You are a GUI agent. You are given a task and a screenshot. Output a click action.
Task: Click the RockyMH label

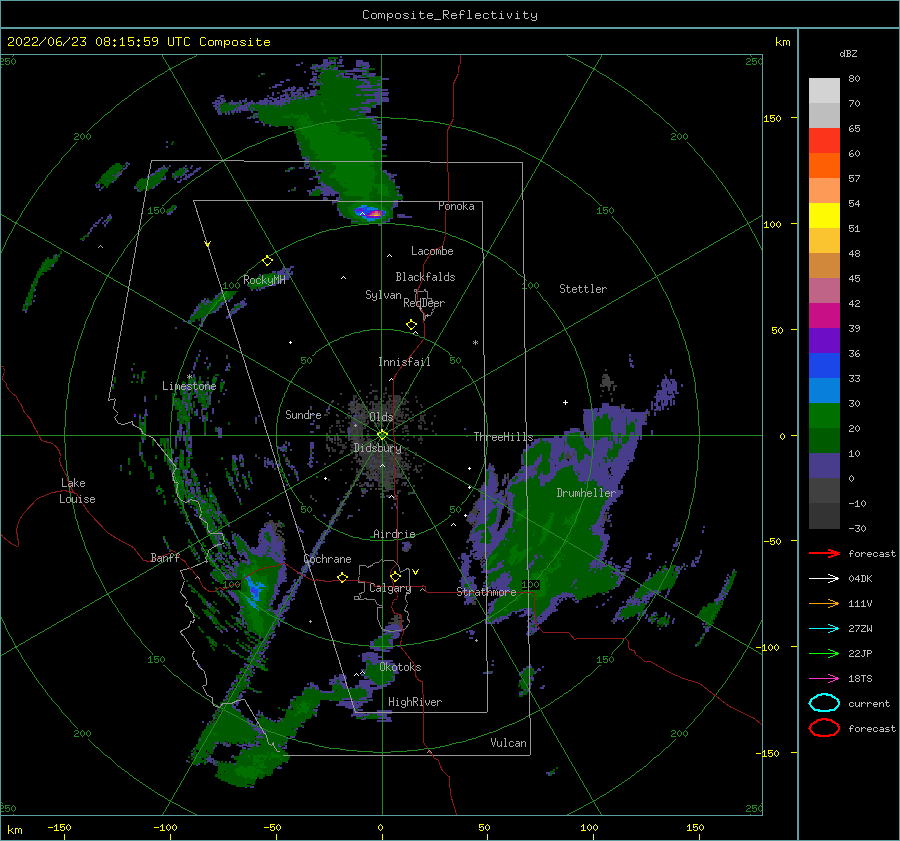click(264, 280)
